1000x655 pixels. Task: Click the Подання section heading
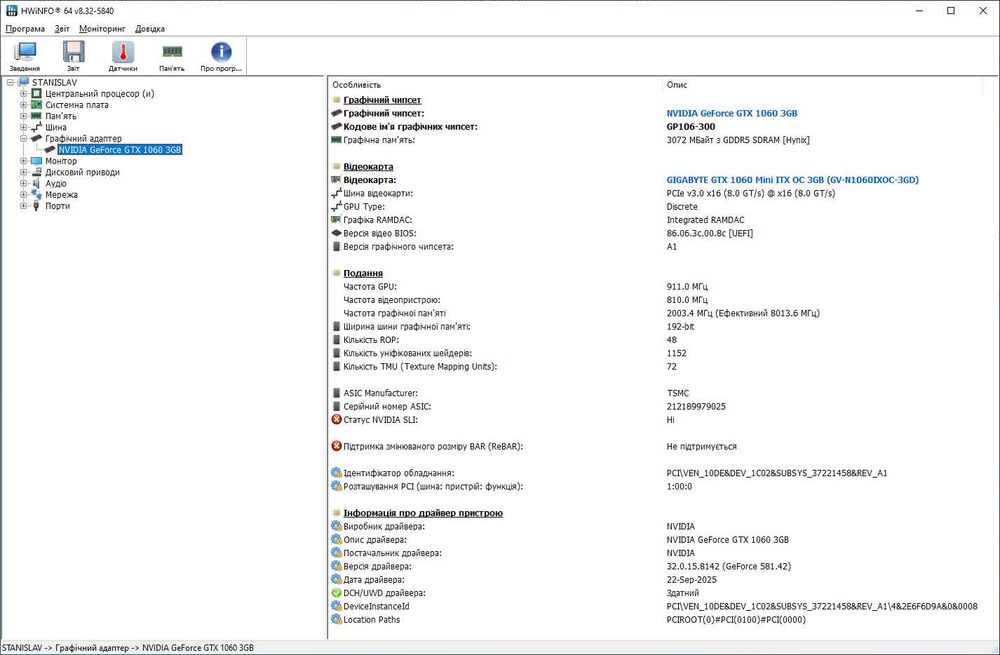[x=363, y=273]
